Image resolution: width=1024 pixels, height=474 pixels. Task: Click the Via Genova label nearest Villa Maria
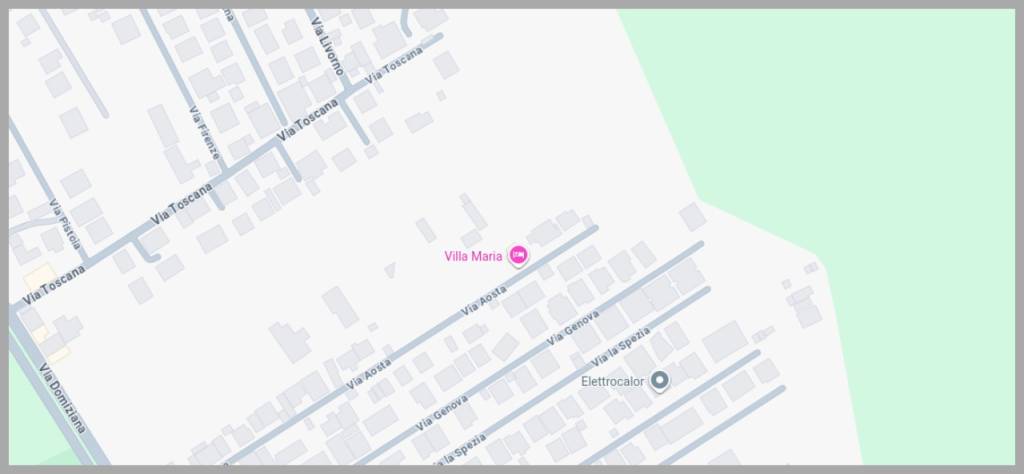click(x=573, y=328)
